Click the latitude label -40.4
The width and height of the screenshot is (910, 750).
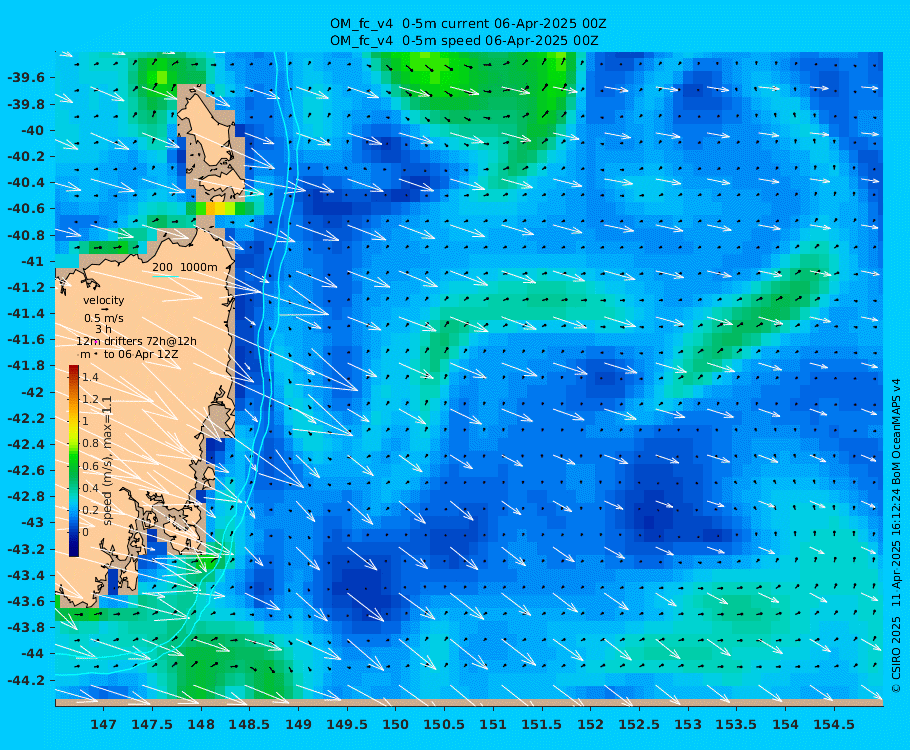(26, 183)
